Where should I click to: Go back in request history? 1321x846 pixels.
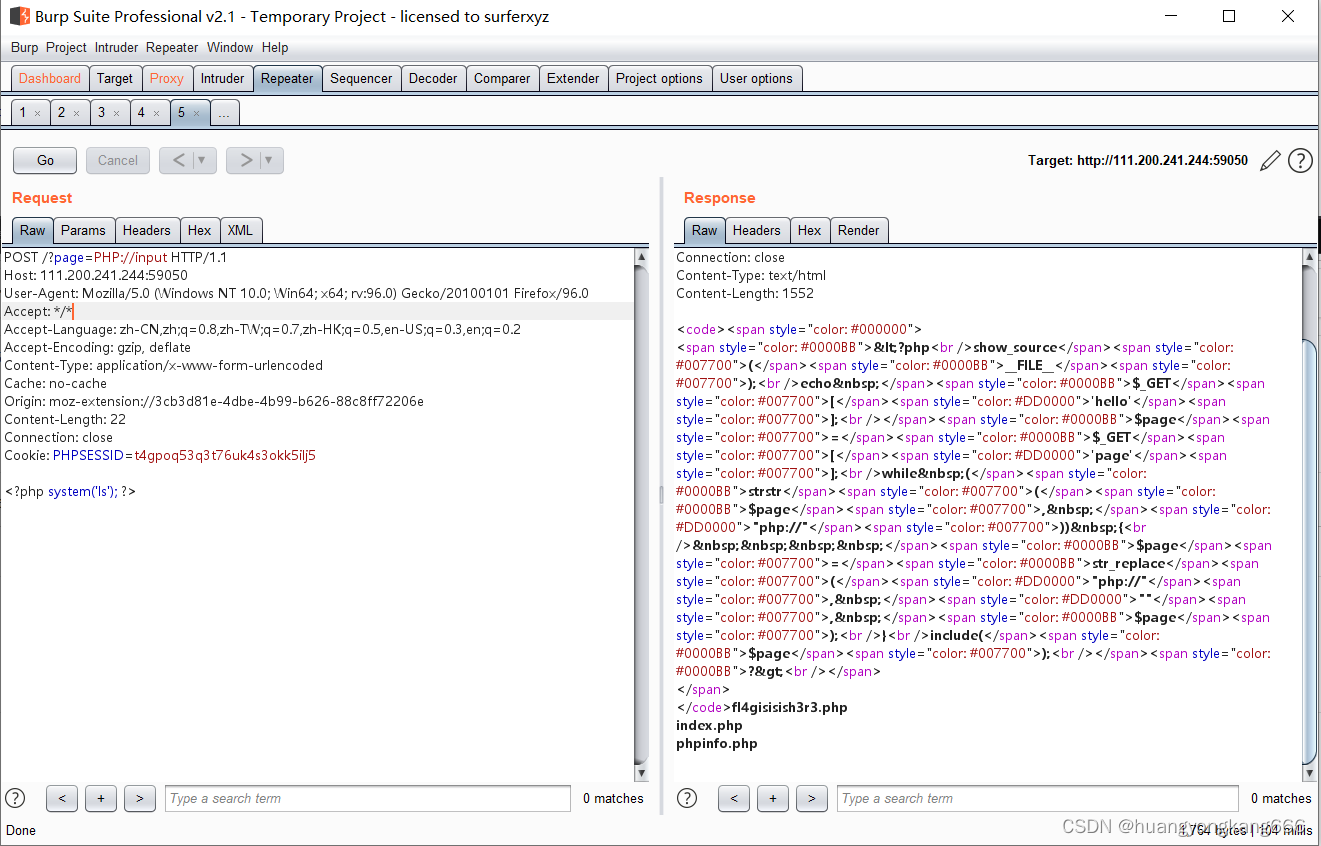(x=178, y=160)
